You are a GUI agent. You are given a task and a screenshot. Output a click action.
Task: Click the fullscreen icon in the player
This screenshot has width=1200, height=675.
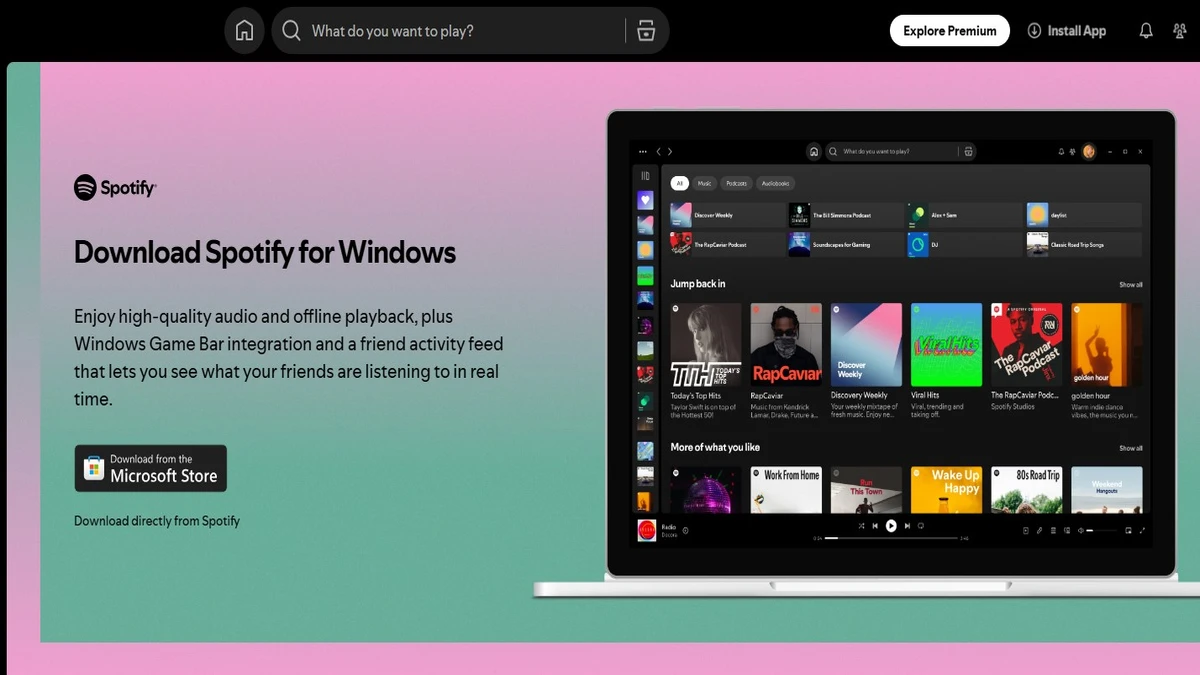(x=1143, y=530)
